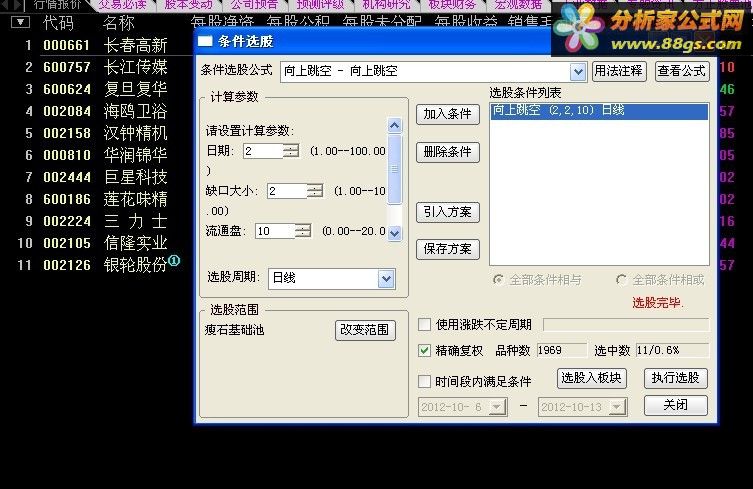Click the 名称 column header
The width and height of the screenshot is (753, 489).
tap(118, 23)
